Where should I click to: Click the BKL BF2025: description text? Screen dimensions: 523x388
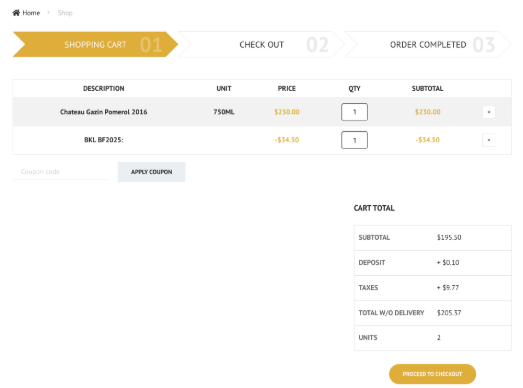pyautogui.click(x=103, y=140)
